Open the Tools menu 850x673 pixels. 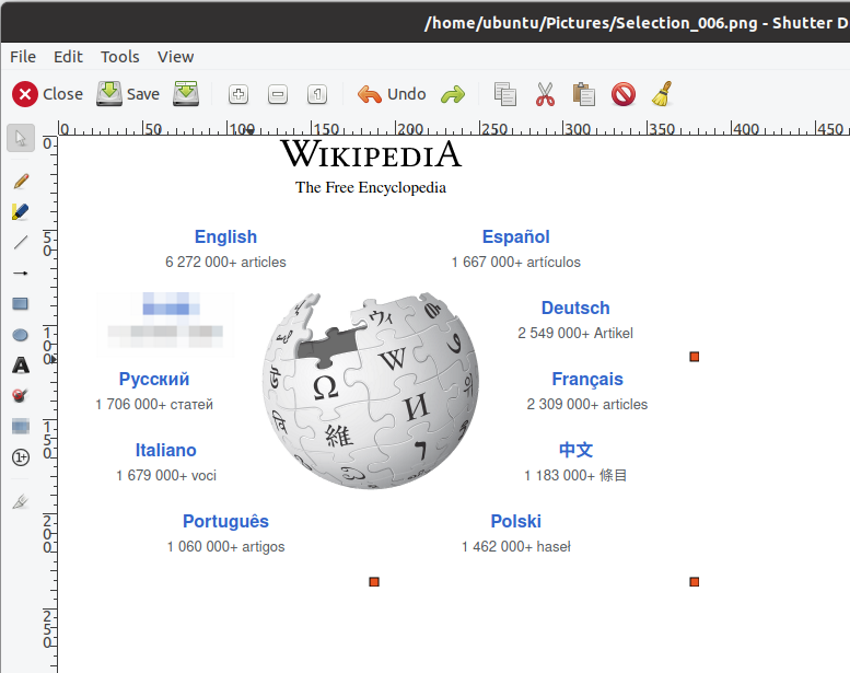click(120, 57)
